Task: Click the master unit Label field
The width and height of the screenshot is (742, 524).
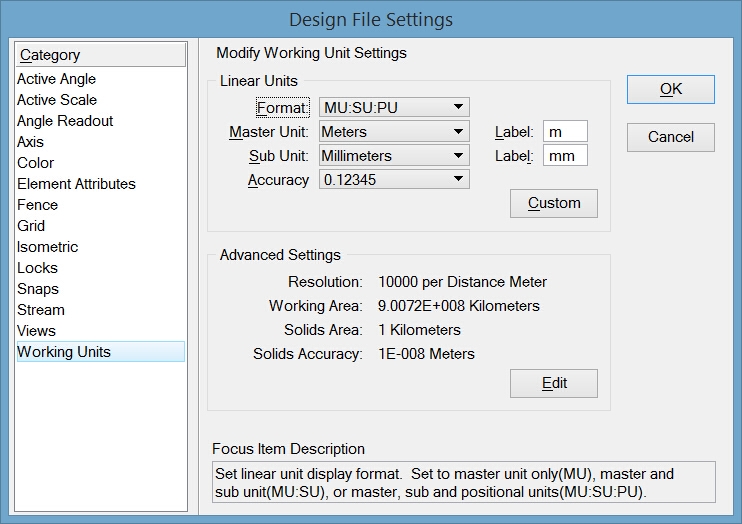Action: [565, 131]
